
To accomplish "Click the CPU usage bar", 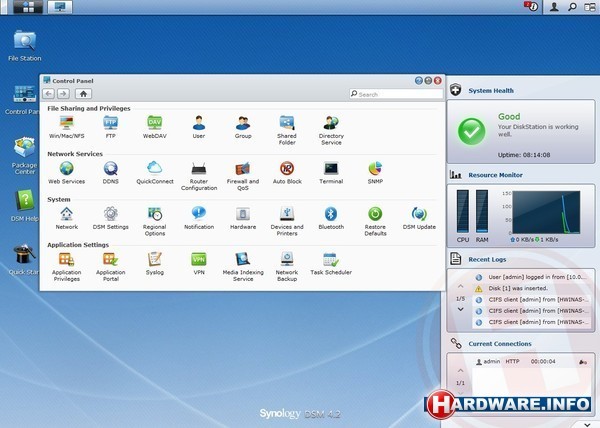I will 463,211.
